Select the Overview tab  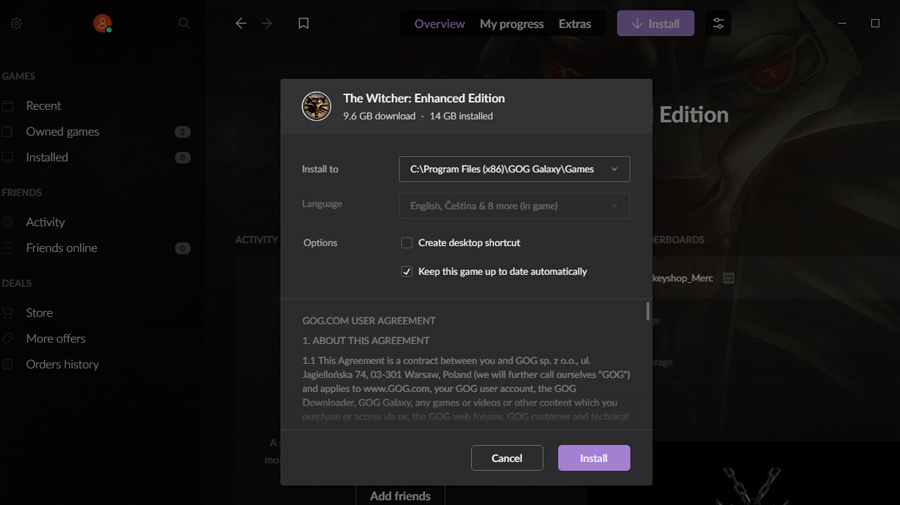pos(440,24)
